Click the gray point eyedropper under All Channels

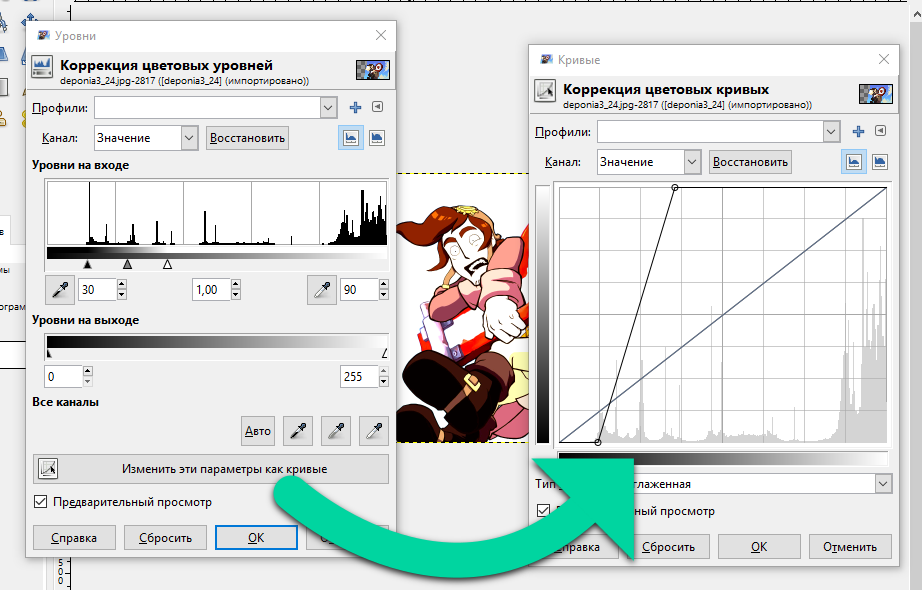(335, 431)
